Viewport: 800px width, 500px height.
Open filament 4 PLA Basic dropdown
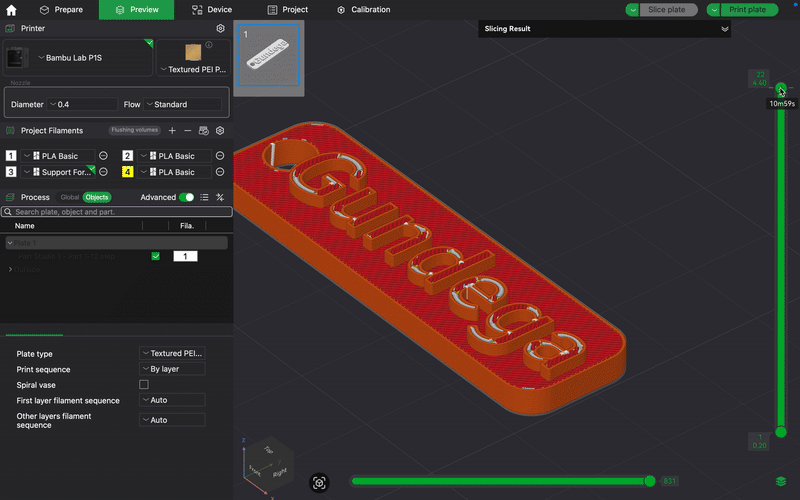click(x=174, y=172)
